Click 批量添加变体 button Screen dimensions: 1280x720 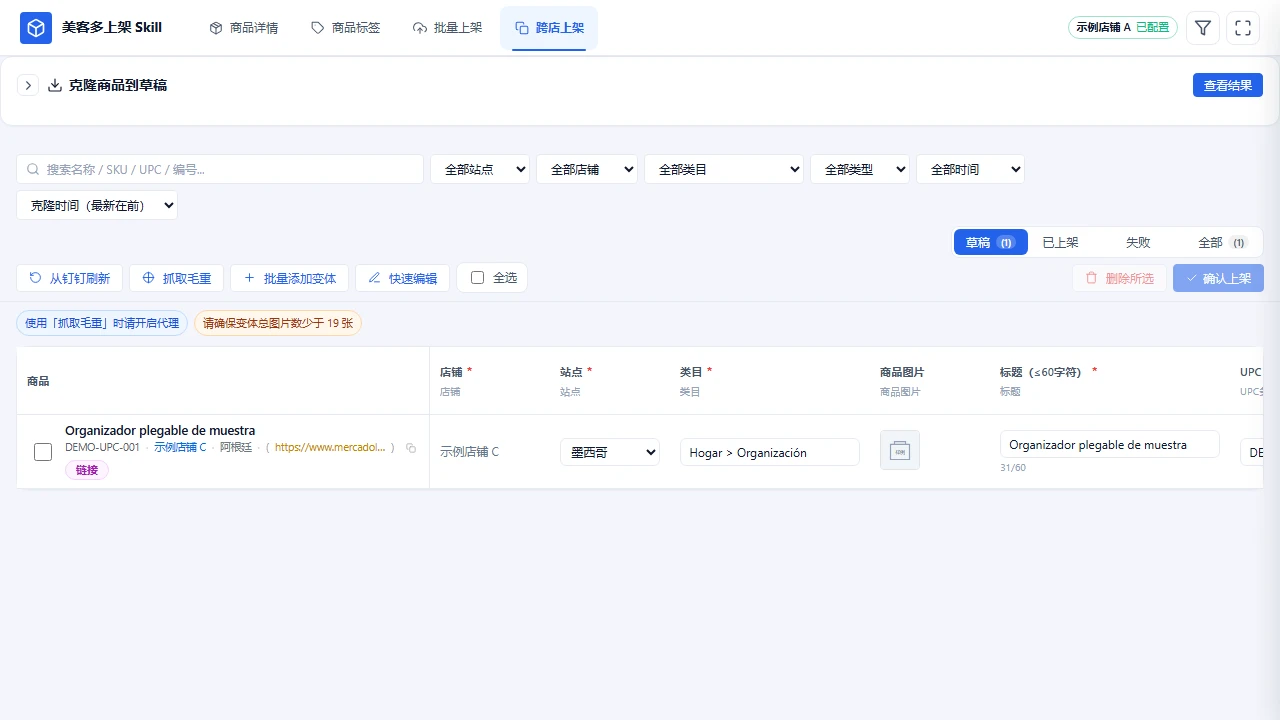tap(290, 278)
